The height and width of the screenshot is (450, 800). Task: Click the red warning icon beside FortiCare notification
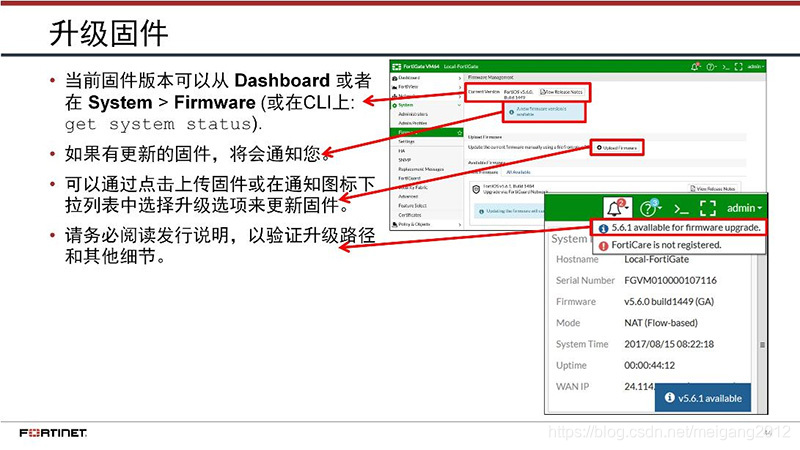coord(603,245)
